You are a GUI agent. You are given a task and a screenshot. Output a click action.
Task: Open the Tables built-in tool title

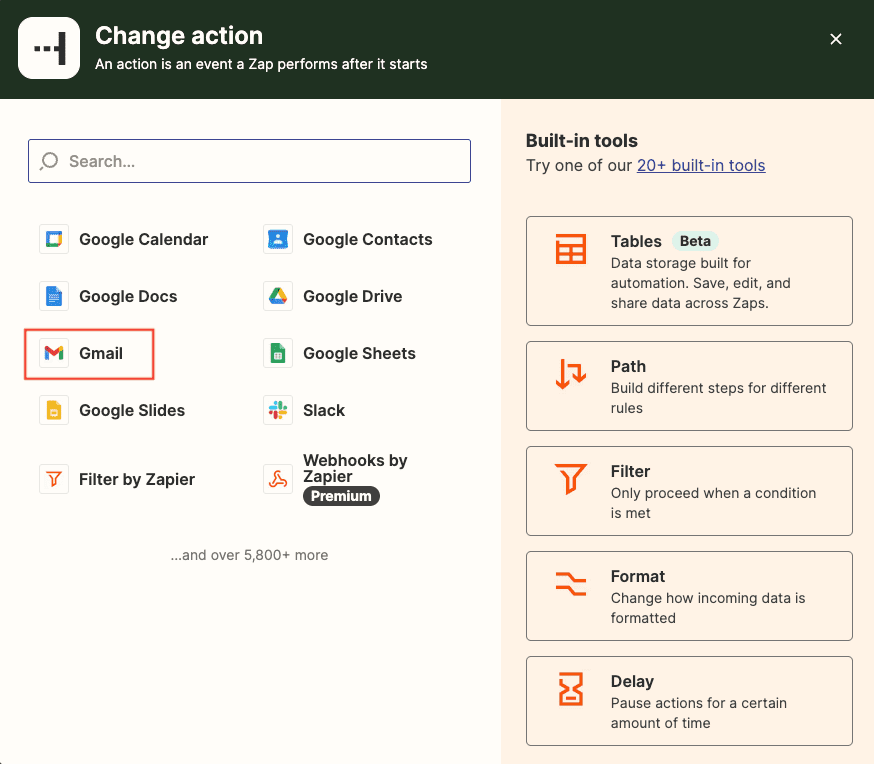(x=636, y=241)
